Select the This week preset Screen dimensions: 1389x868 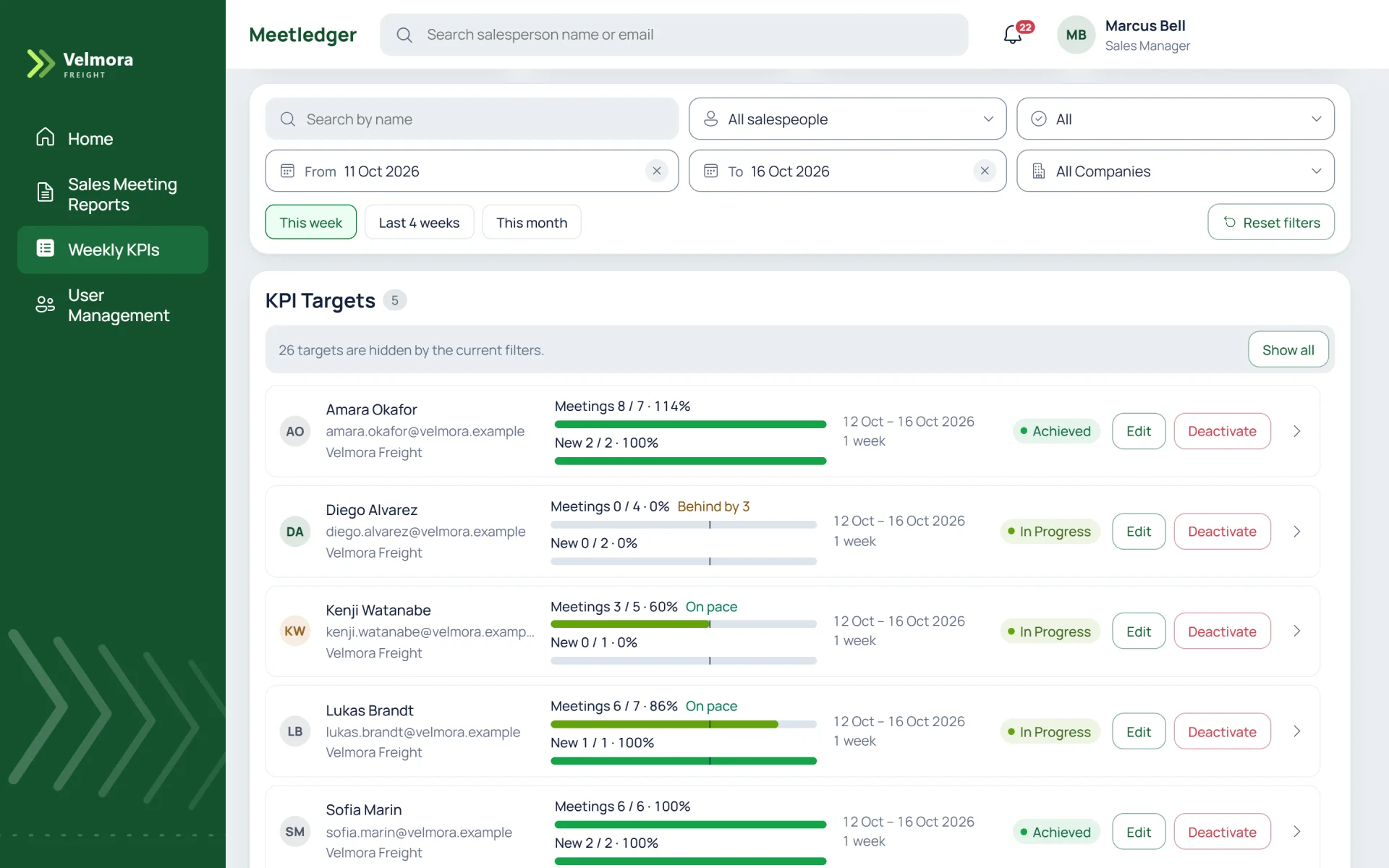click(310, 222)
